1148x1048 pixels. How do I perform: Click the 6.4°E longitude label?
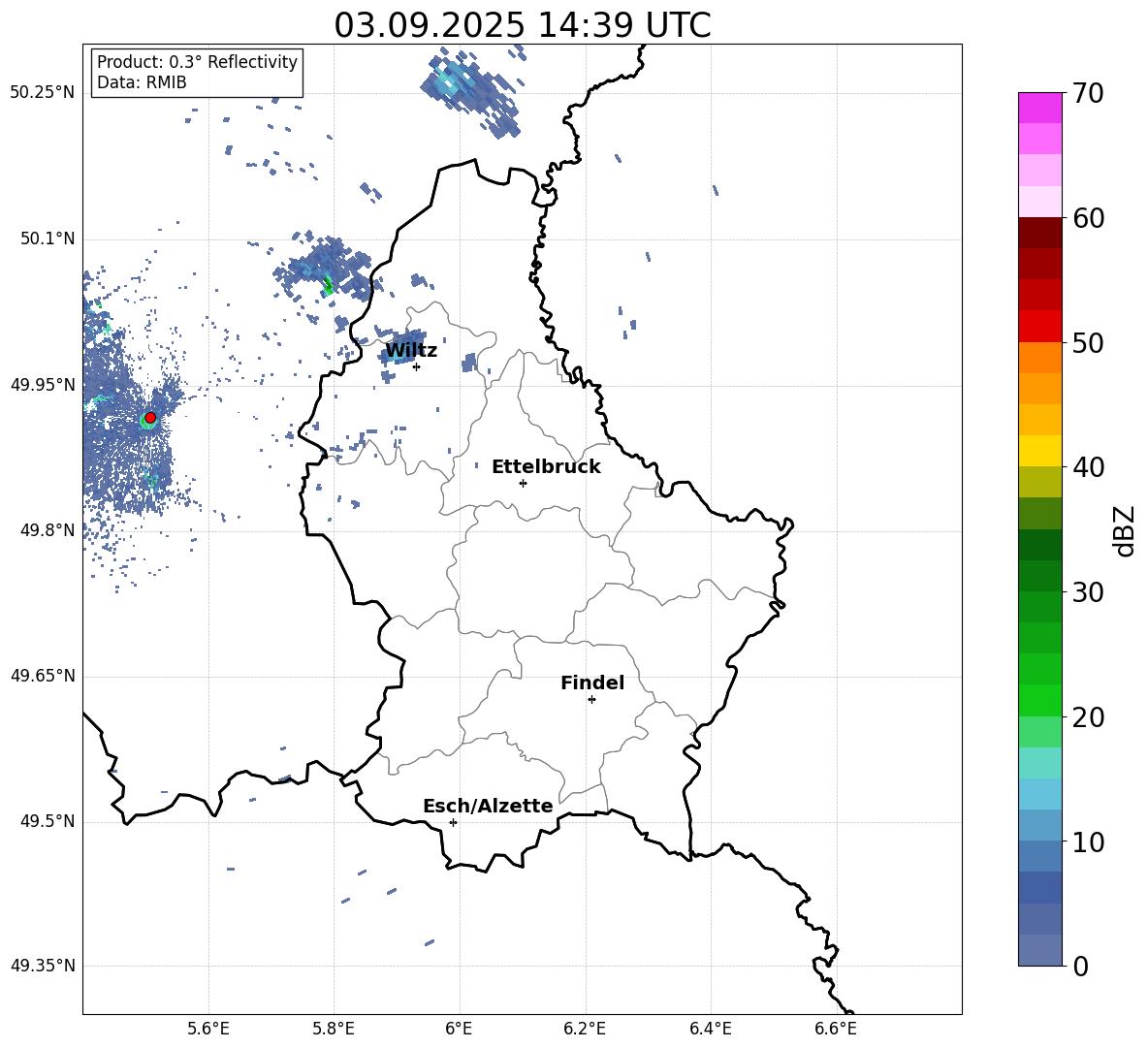710,1029
